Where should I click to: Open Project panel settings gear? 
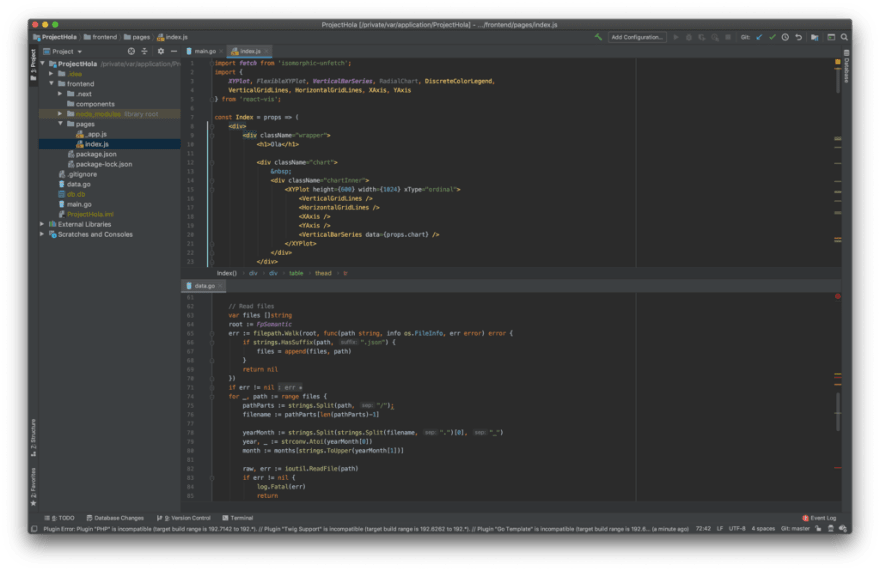[x=161, y=51]
